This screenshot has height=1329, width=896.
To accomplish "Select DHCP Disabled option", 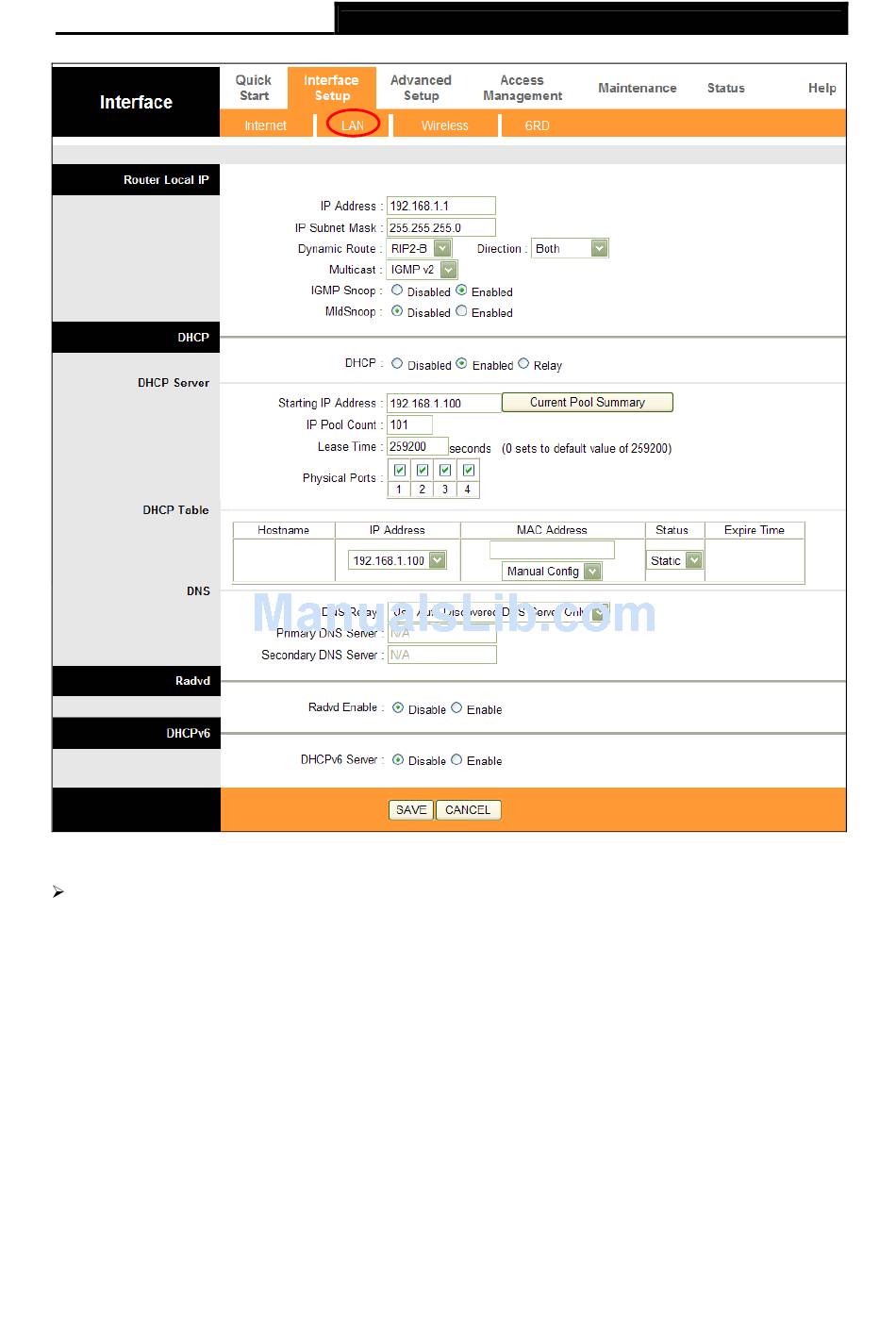I will [x=397, y=364].
